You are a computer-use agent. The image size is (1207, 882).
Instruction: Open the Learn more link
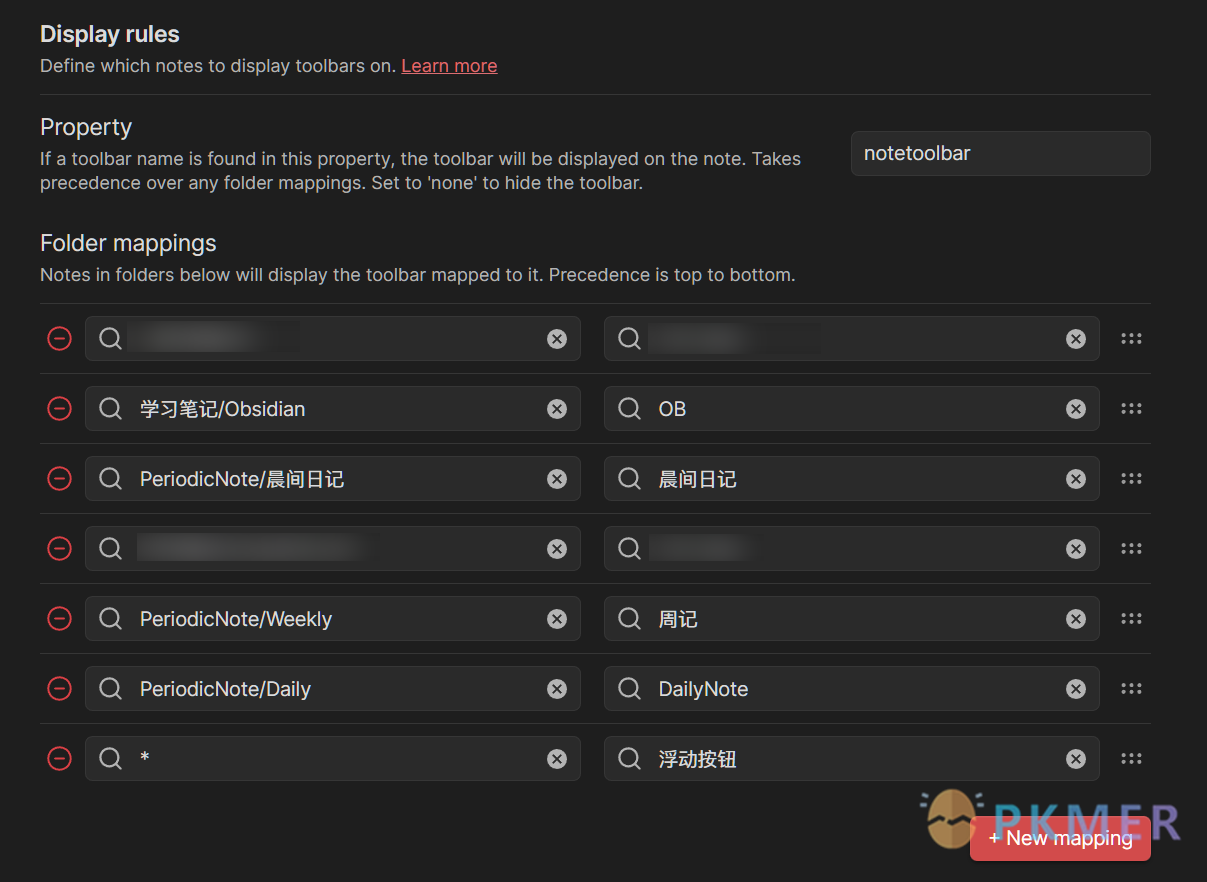449,66
